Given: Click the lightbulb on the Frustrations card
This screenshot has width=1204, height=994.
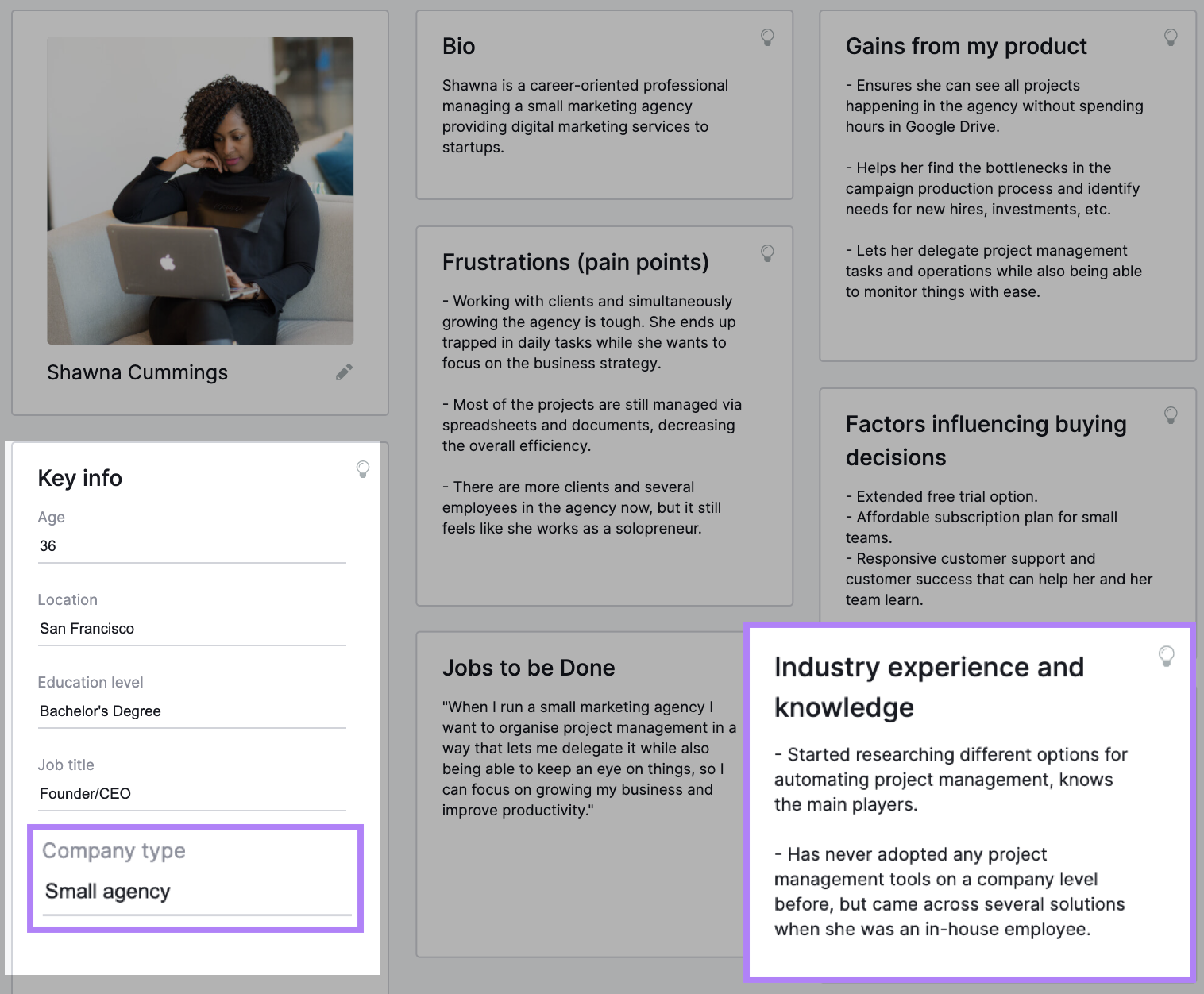Looking at the screenshot, I should pos(767,253).
